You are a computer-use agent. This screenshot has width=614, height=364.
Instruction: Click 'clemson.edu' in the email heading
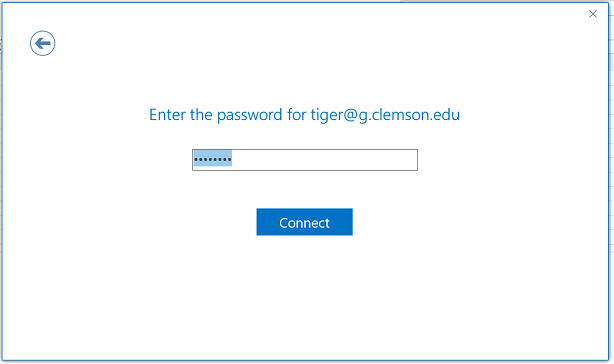click(415, 115)
